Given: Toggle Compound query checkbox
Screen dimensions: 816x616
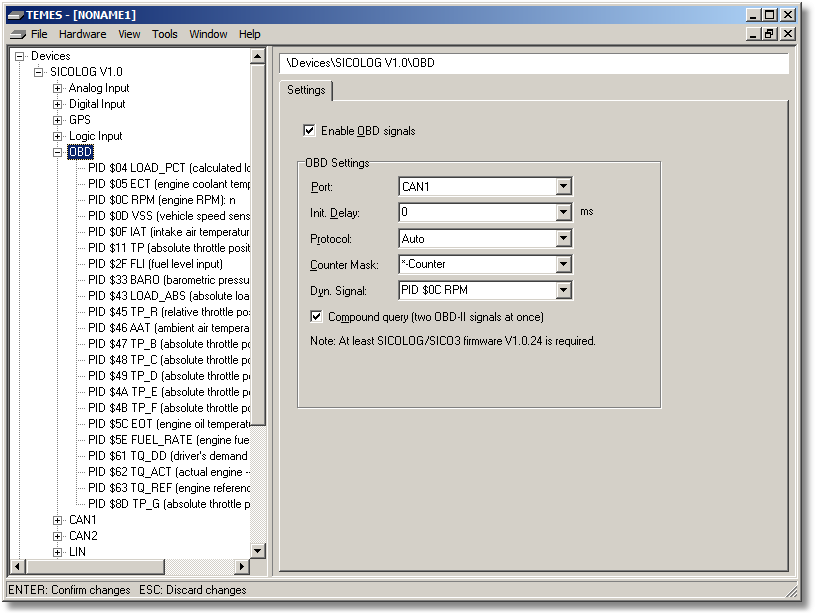Looking at the screenshot, I should pyautogui.click(x=316, y=316).
